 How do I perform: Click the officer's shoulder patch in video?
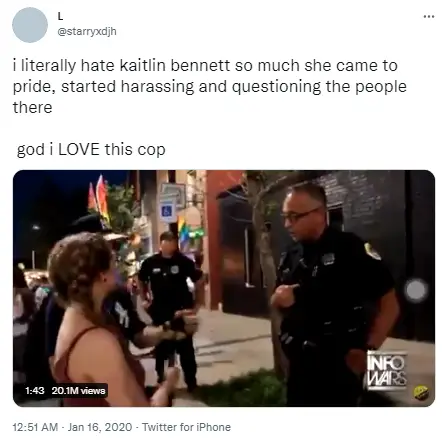coord(372,251)
